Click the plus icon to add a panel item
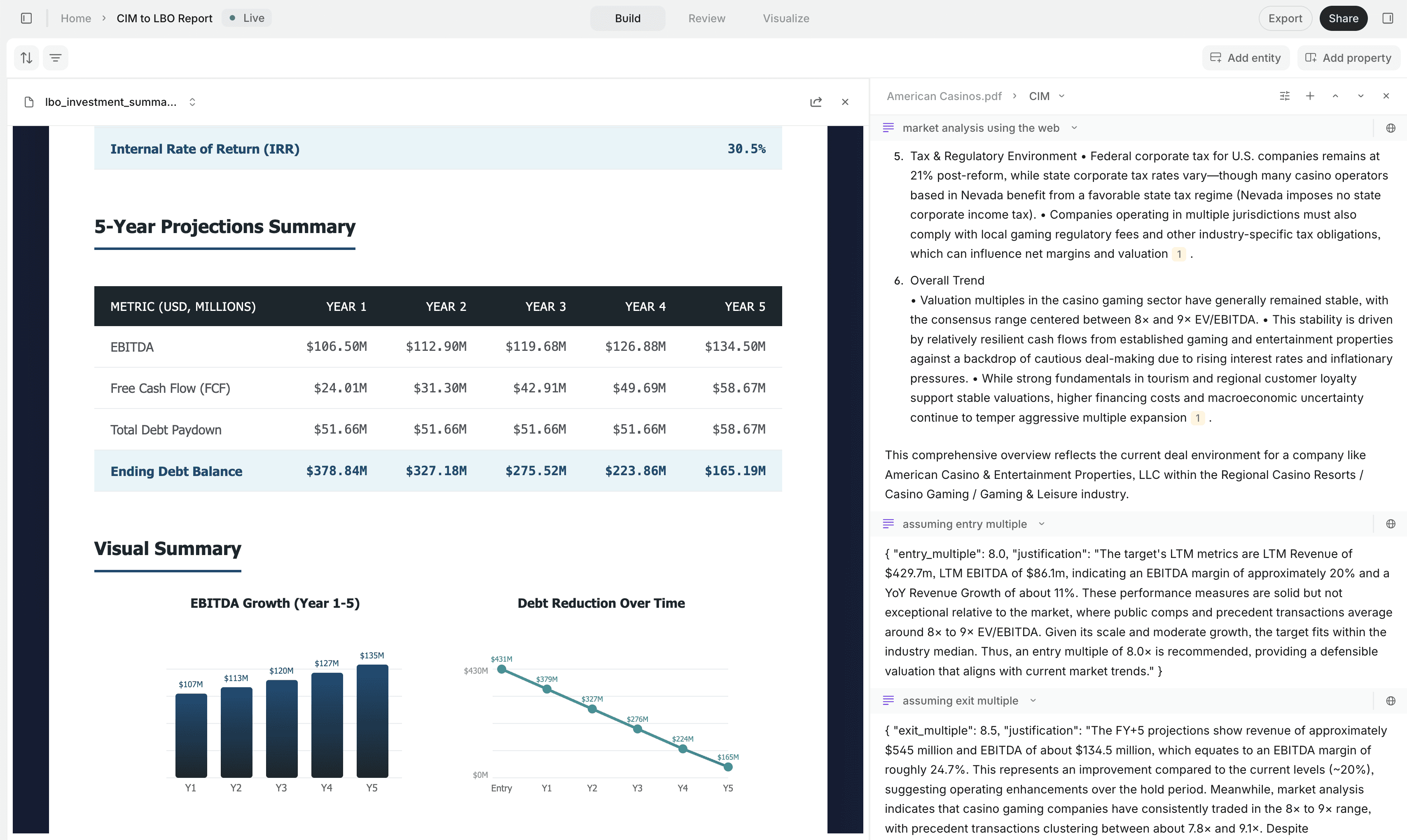Image resolution: width=1407 pixels, height=840 pixels. (x=1310, y=96)
